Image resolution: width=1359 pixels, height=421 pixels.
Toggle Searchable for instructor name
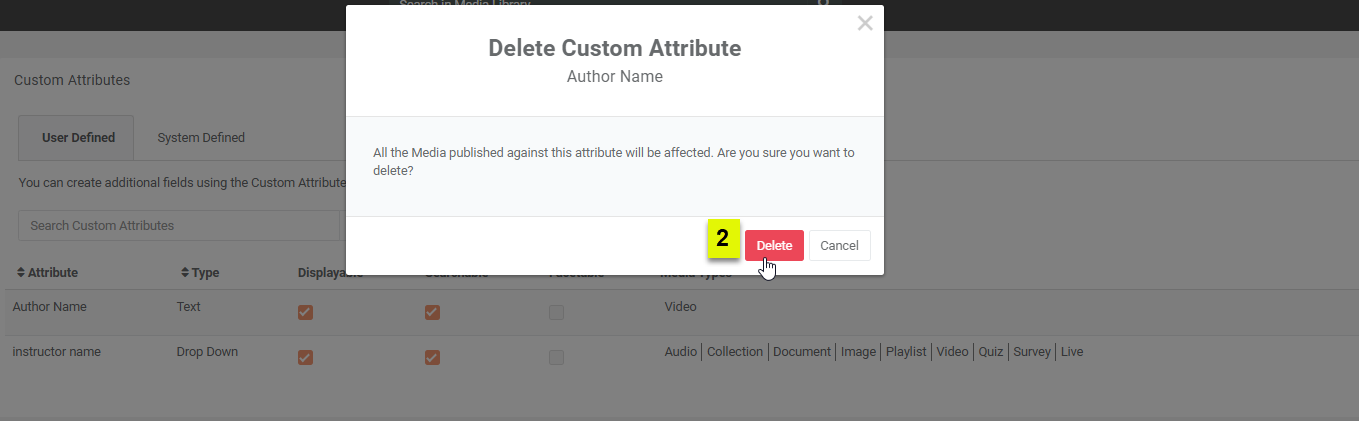pyautogui.click(x=432, y=357)
